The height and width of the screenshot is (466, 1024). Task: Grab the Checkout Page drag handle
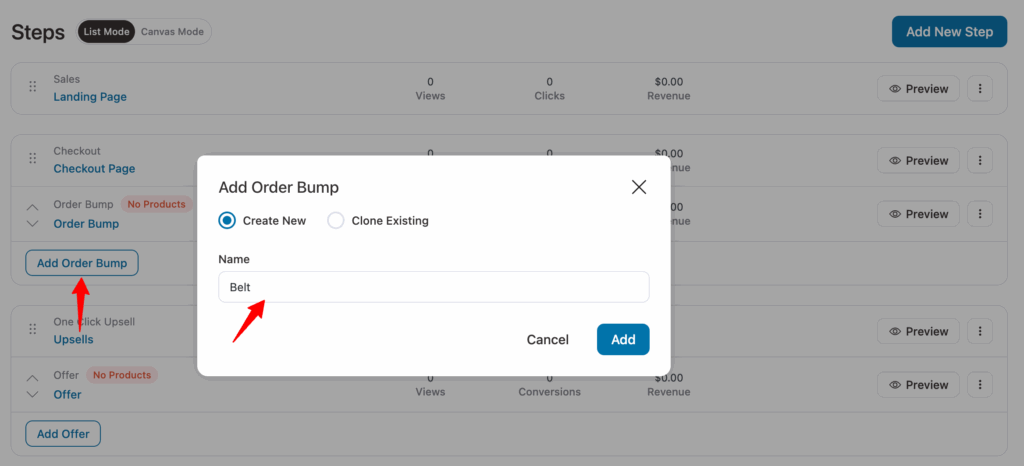(32, 159)
